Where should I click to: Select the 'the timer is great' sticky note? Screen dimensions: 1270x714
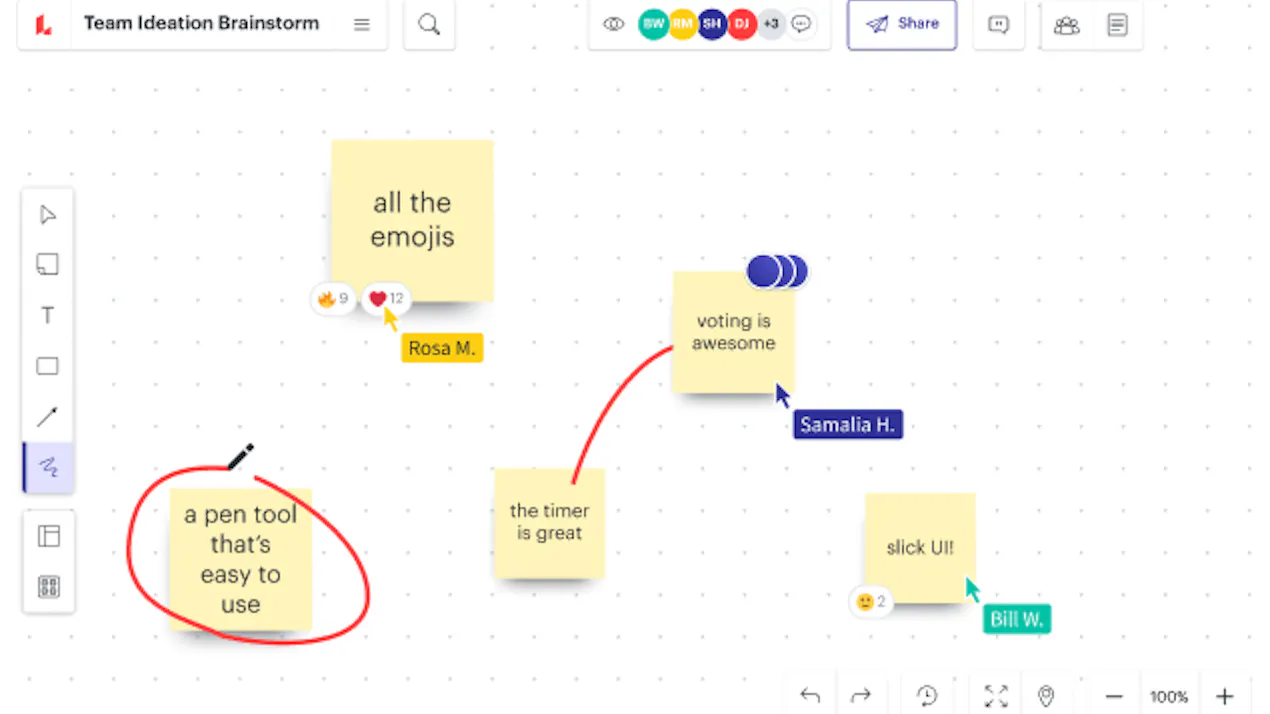pos(550,523)
